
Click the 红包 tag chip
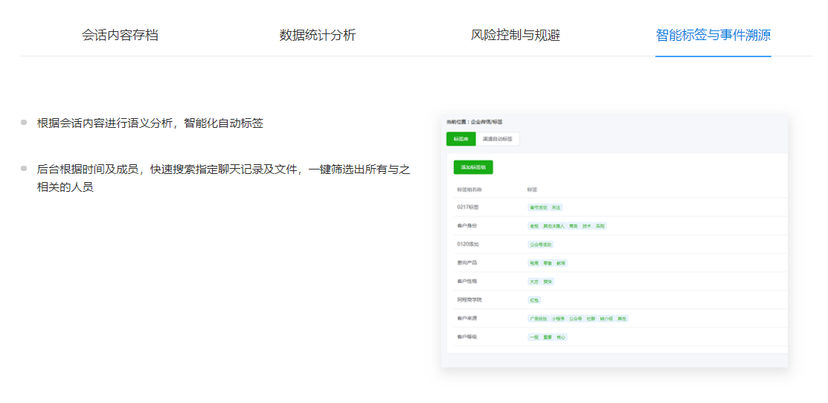[x=535, y=300]
